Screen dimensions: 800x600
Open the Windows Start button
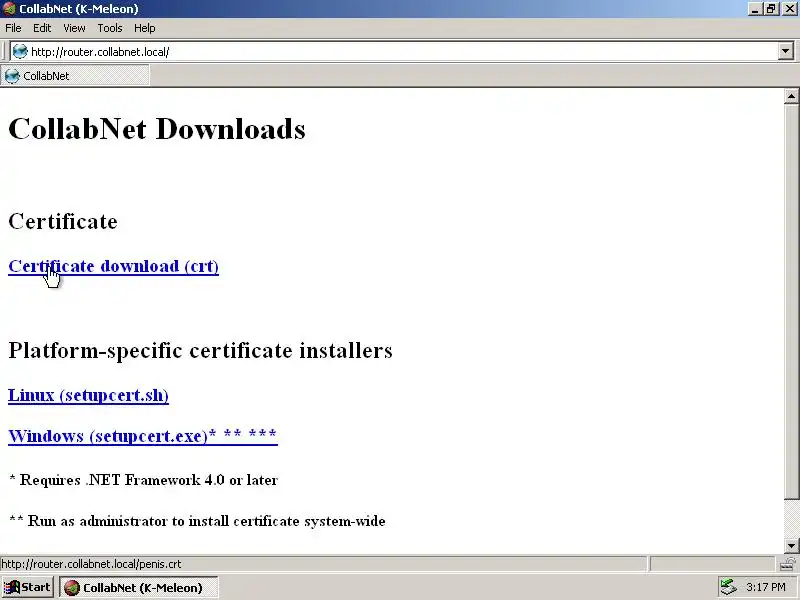click(x=28, y=587)
